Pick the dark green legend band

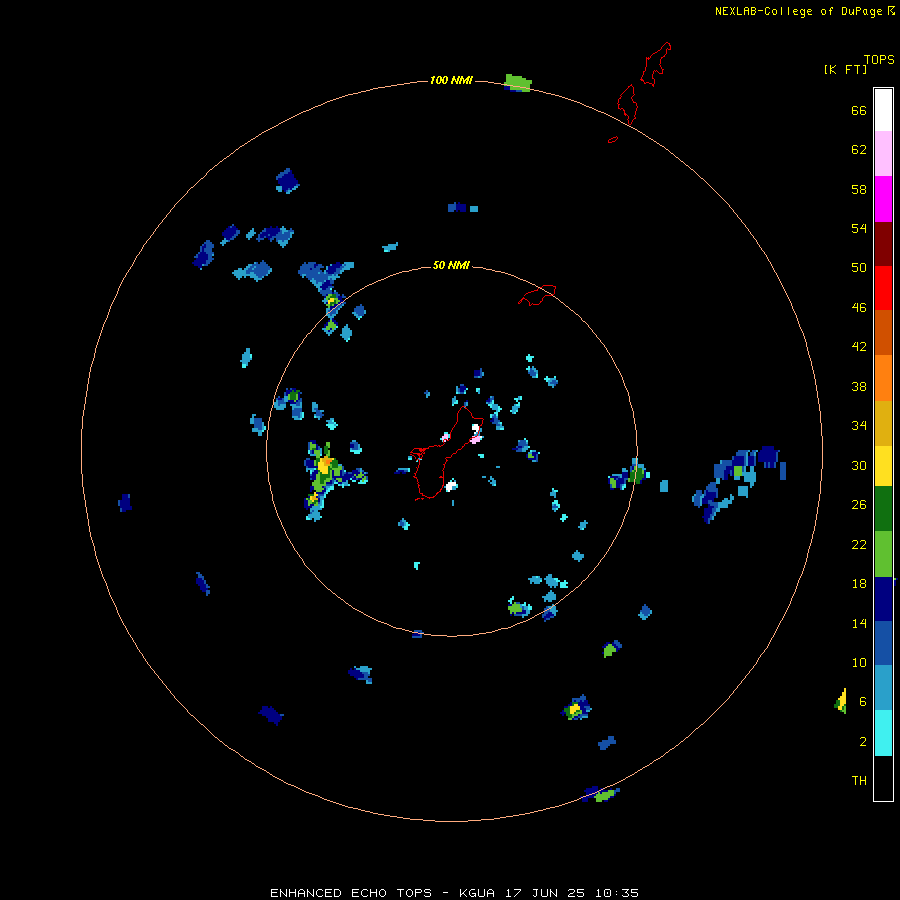[883, 509]
